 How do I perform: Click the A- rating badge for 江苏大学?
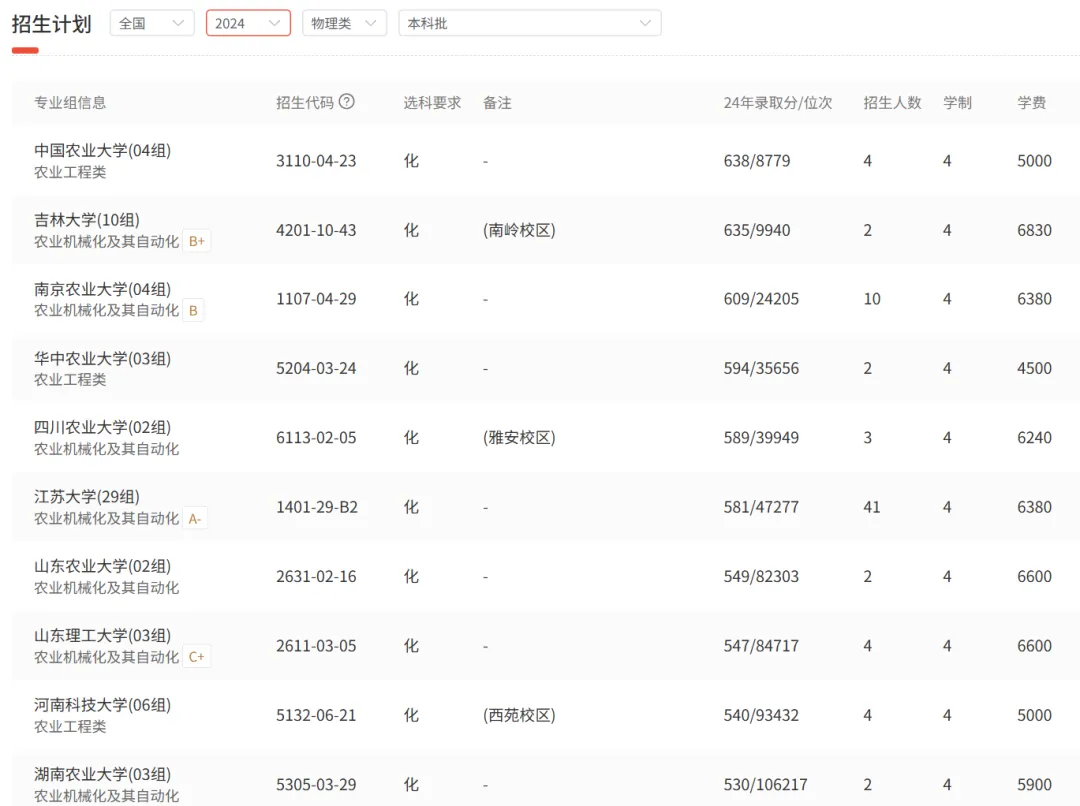pos(195,519)
